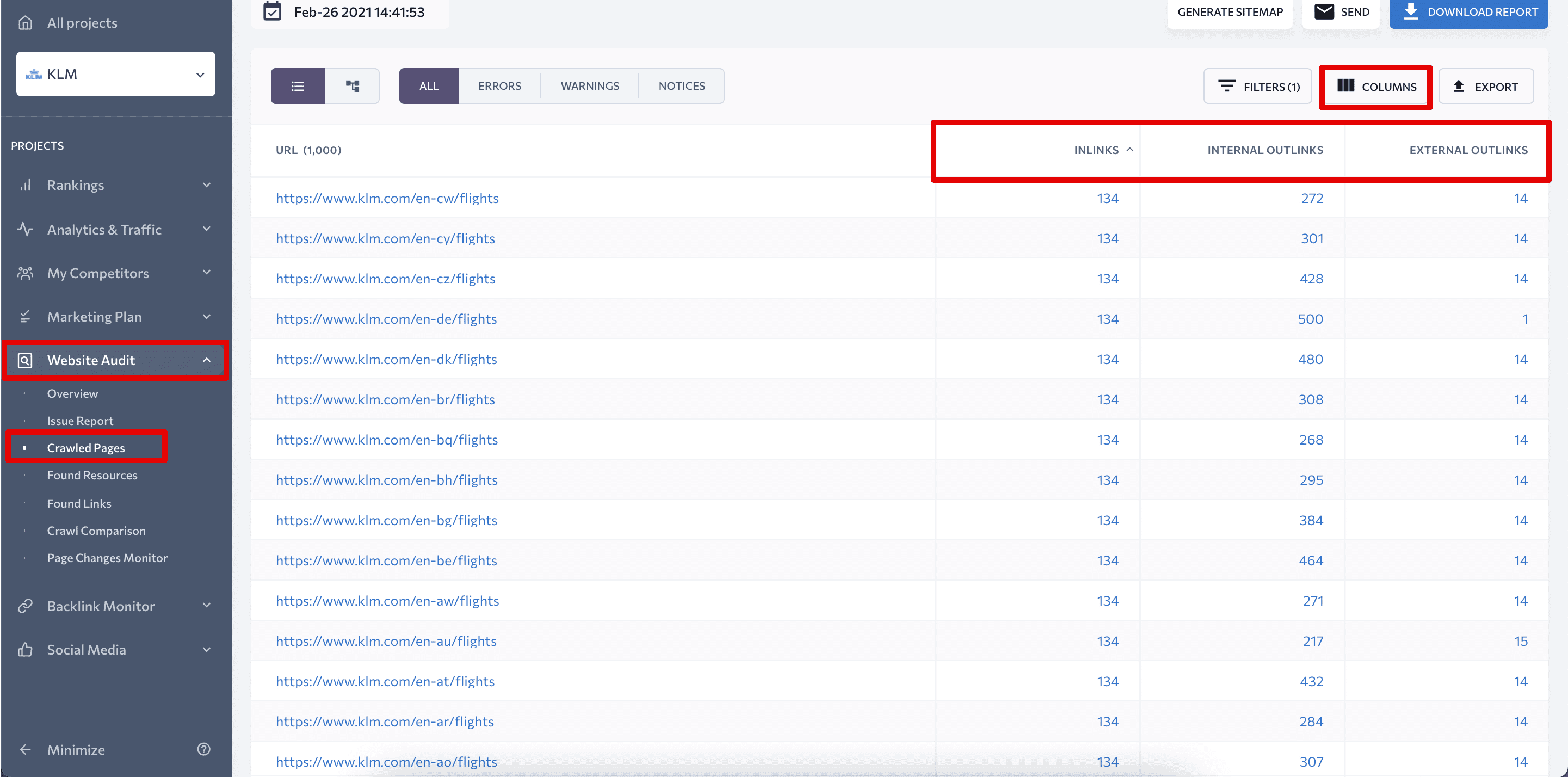Click internal outlinks value 217
1568x777 pixels.
(x=1313, y=641)
